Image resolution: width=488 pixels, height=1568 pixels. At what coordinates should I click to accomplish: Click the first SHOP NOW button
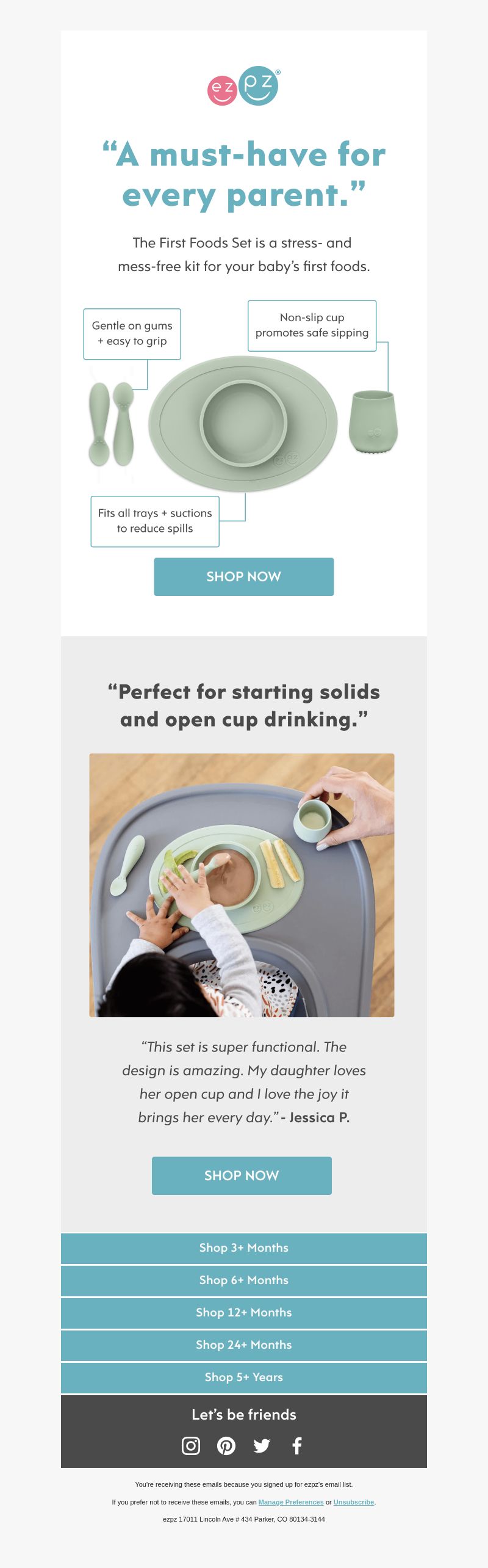pyautogui.click(x=244, y=576)
